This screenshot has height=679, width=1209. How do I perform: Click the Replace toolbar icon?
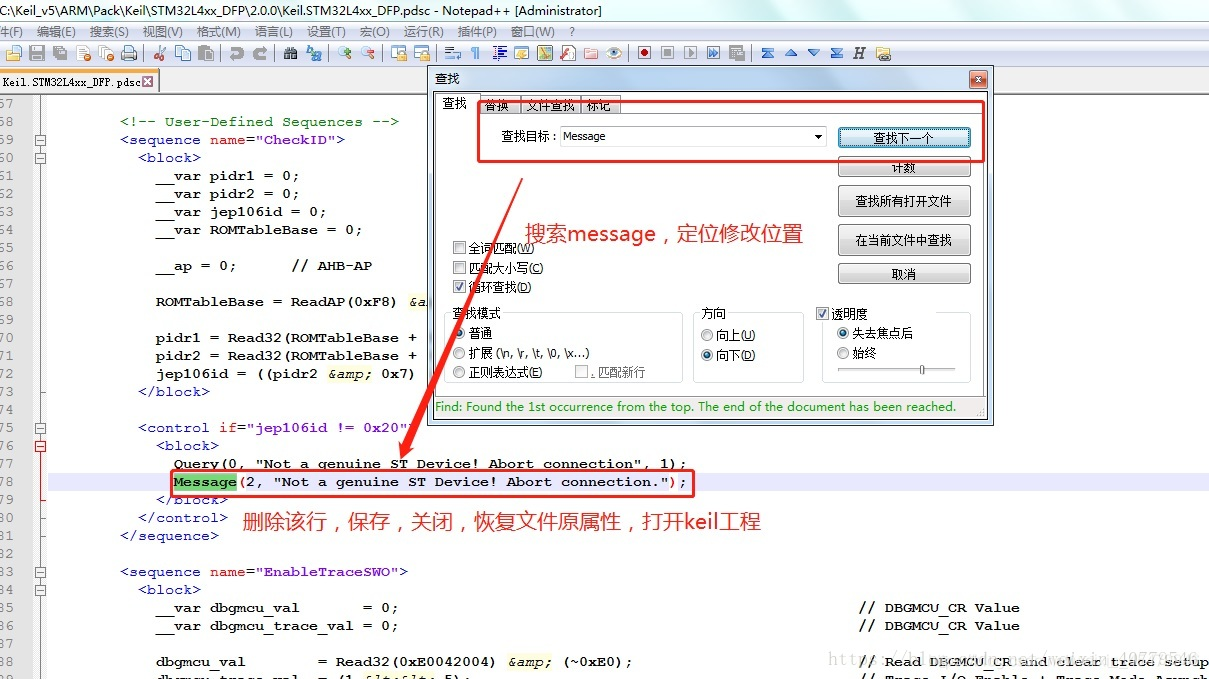313,52
